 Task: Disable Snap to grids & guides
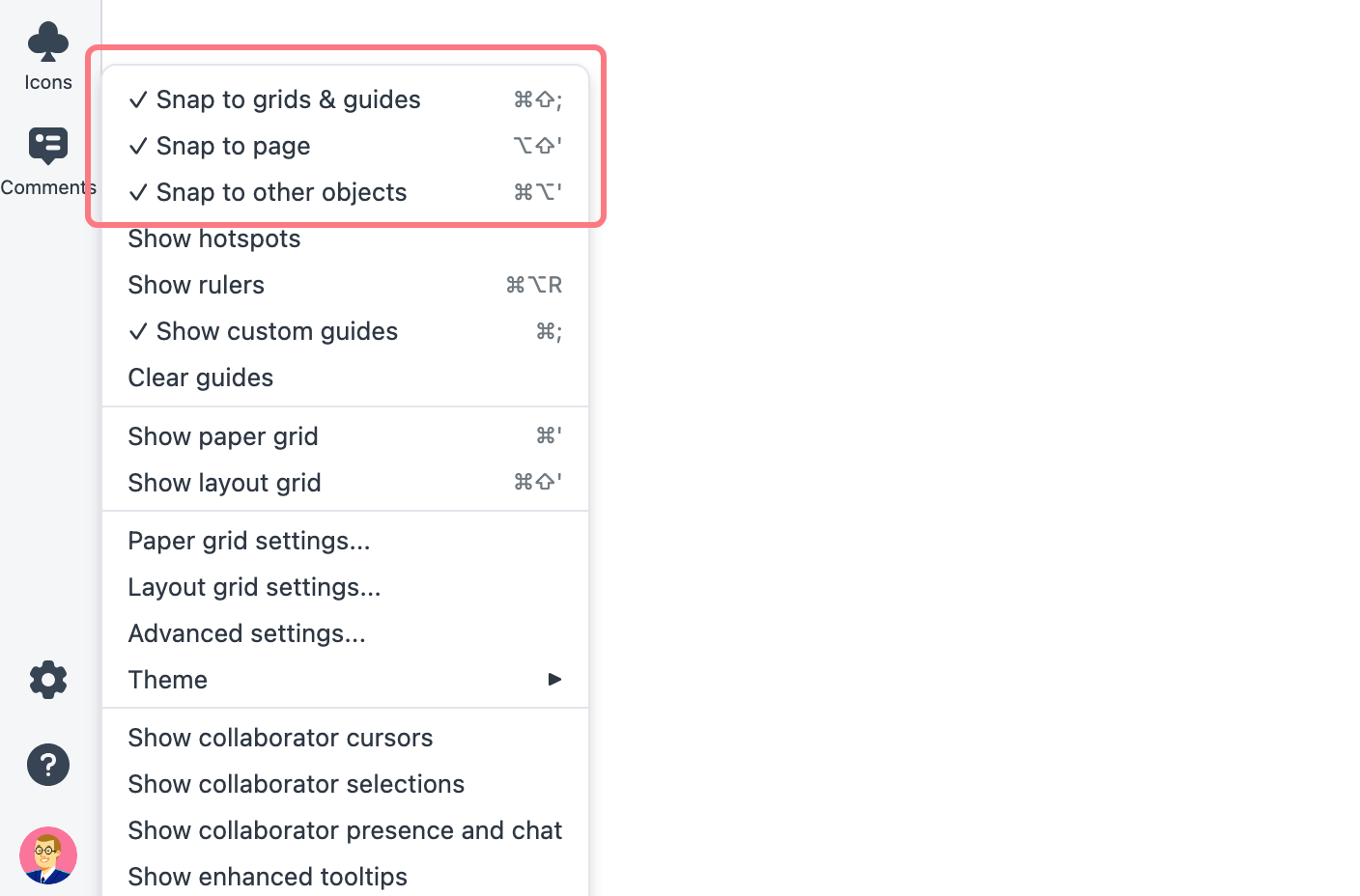point(345,99)
